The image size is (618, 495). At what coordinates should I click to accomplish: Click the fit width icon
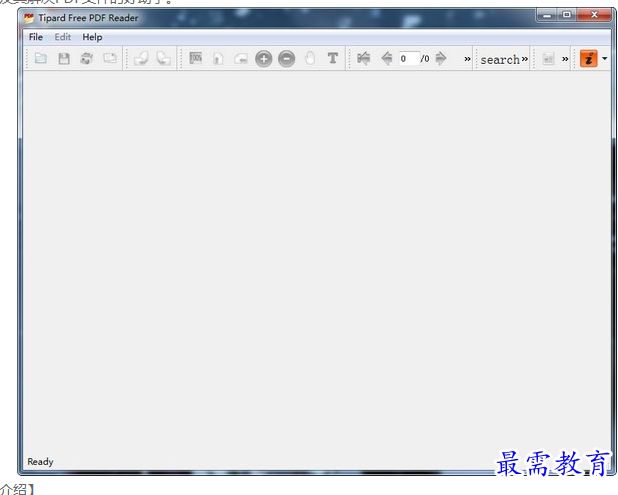[241, 59]
